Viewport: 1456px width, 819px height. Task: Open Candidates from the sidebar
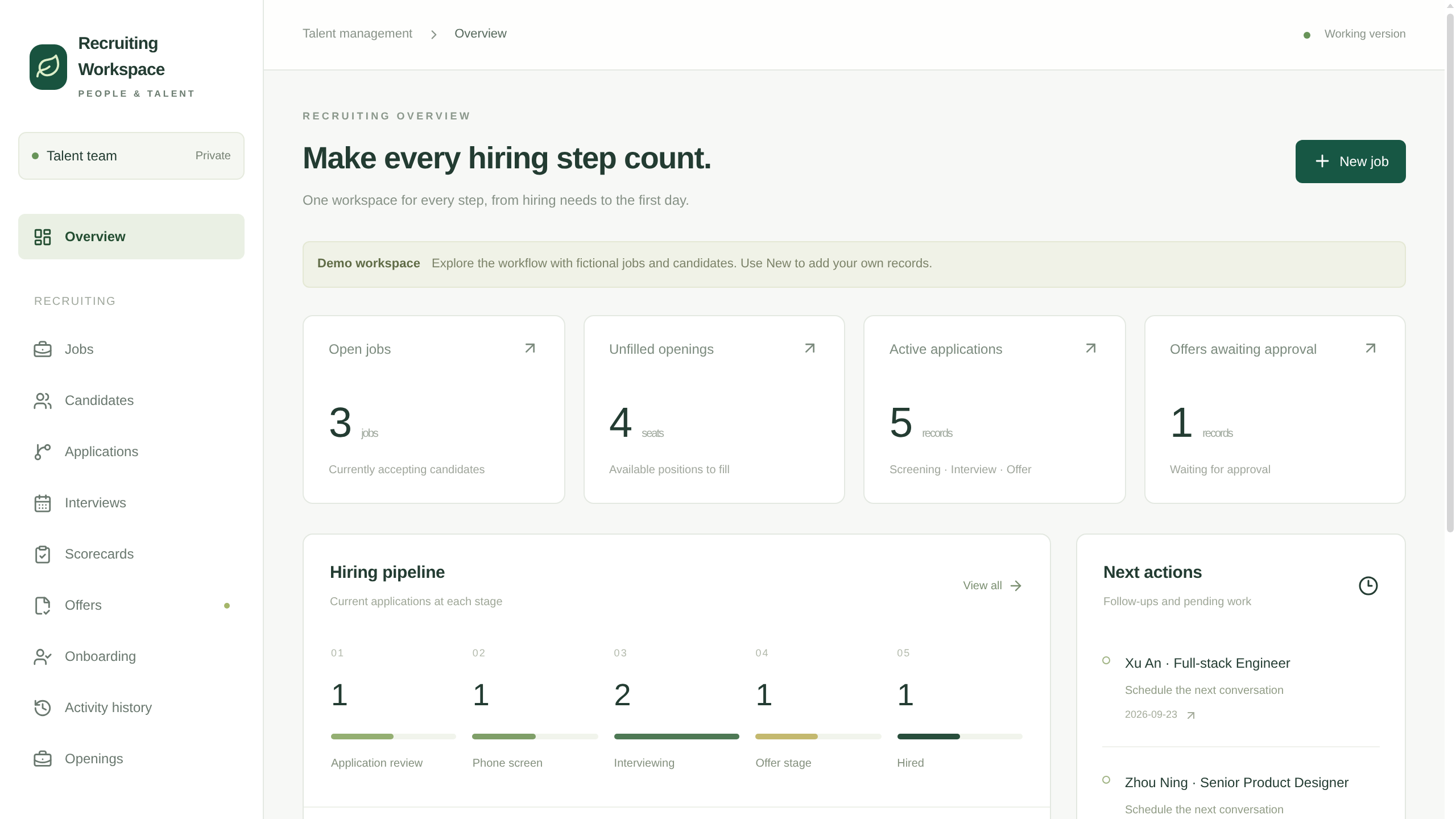click(x=131, y=400)
